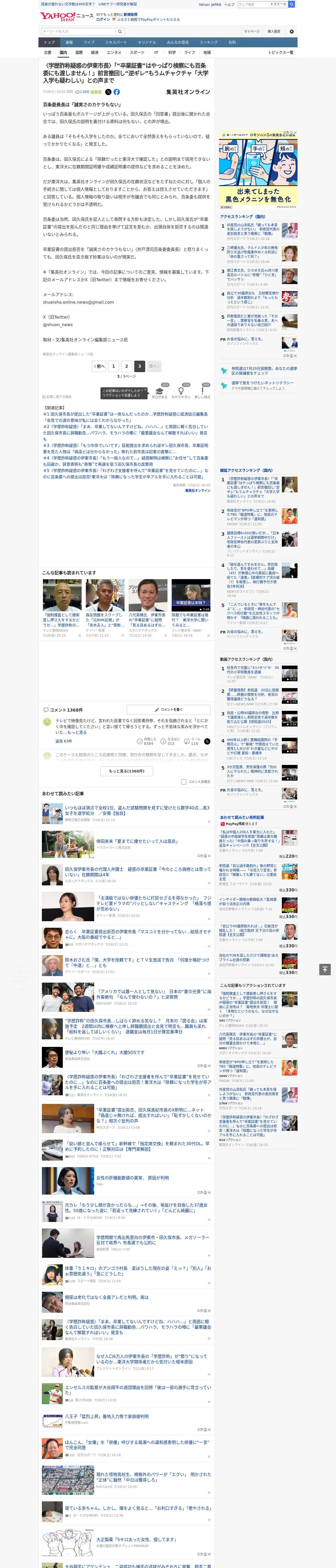Image resolution: width=336 pixels, height=1568 pixels.
Task: Click the keyword search magnifier icon
Action: [x=120, y=32]
